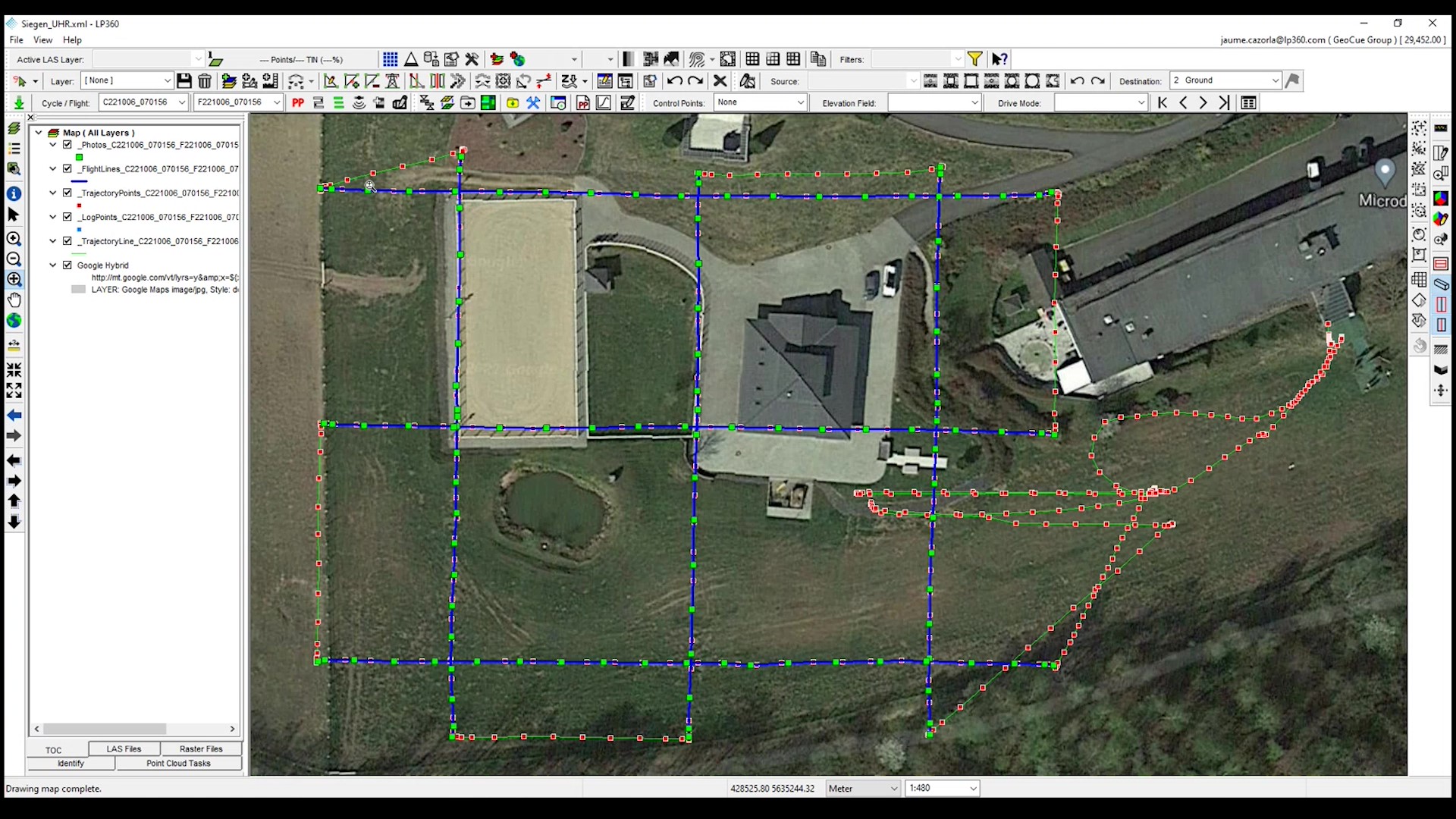Click the Save icon next to the Layer dropdown
This screenshot has width=1456, height=819.
coord(184,81)
